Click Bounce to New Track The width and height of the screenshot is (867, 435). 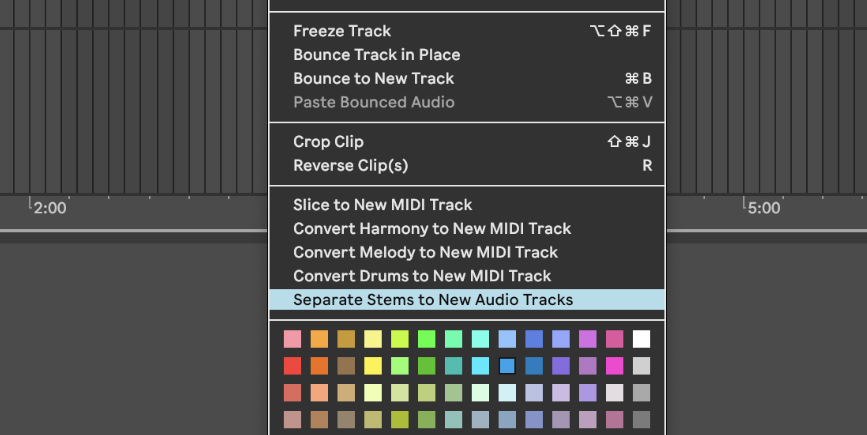coord(373,79)
